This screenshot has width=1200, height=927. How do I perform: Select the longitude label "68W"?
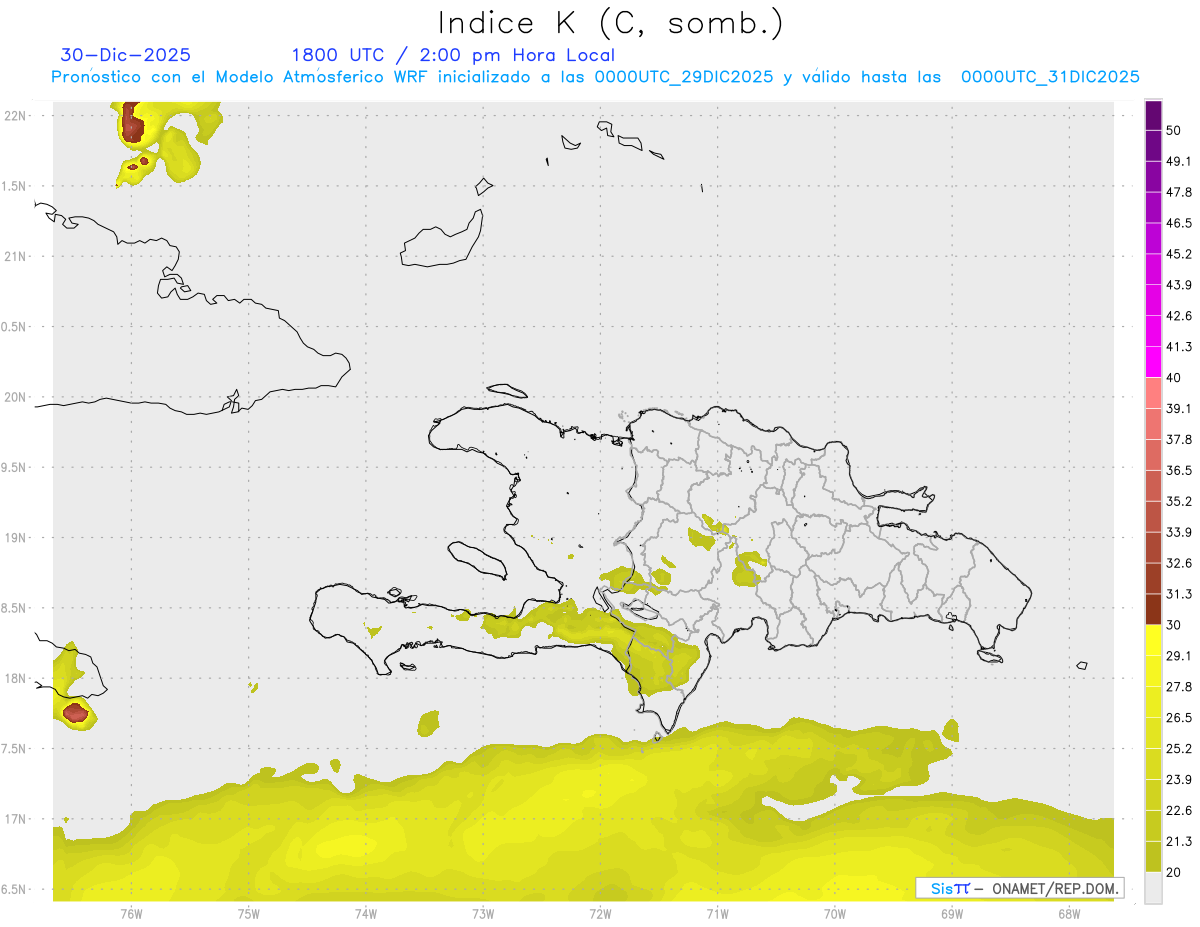[1069, 914]
